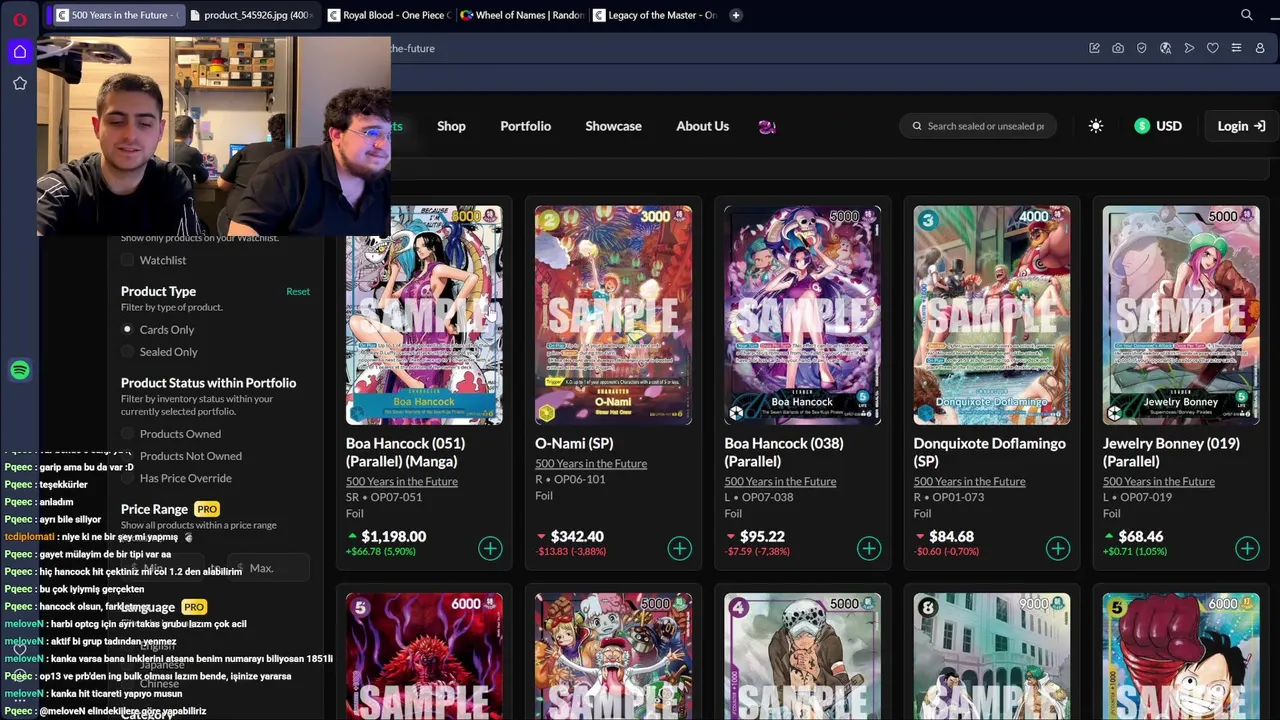1280x720 pixels.
Task: Click the $1,198.00 price text
Action: click(x=393, y=536)
